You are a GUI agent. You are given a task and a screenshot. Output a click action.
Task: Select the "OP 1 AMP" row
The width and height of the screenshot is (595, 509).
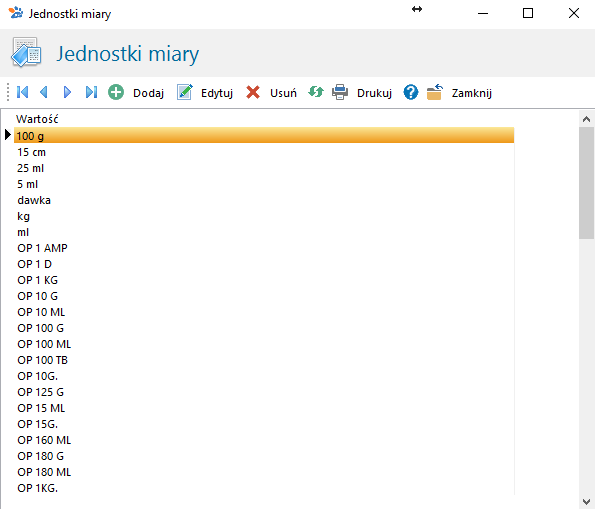tap(264, 248)
